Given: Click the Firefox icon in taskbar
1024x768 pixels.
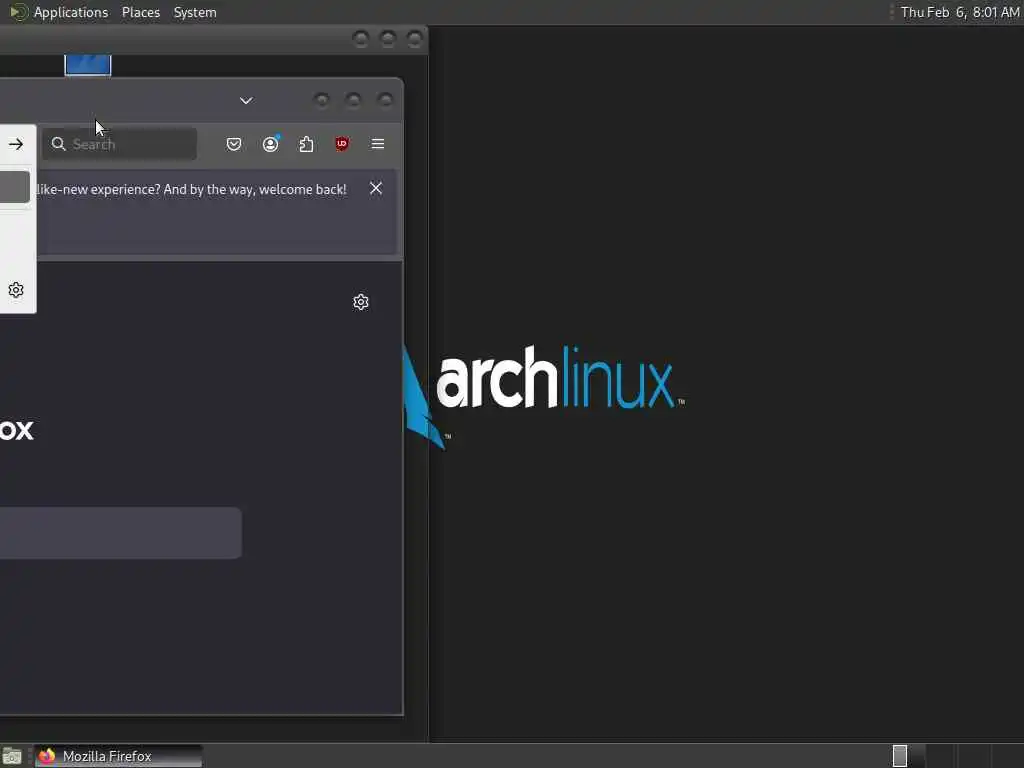Looking at the screenshot, I should point(47,756).
